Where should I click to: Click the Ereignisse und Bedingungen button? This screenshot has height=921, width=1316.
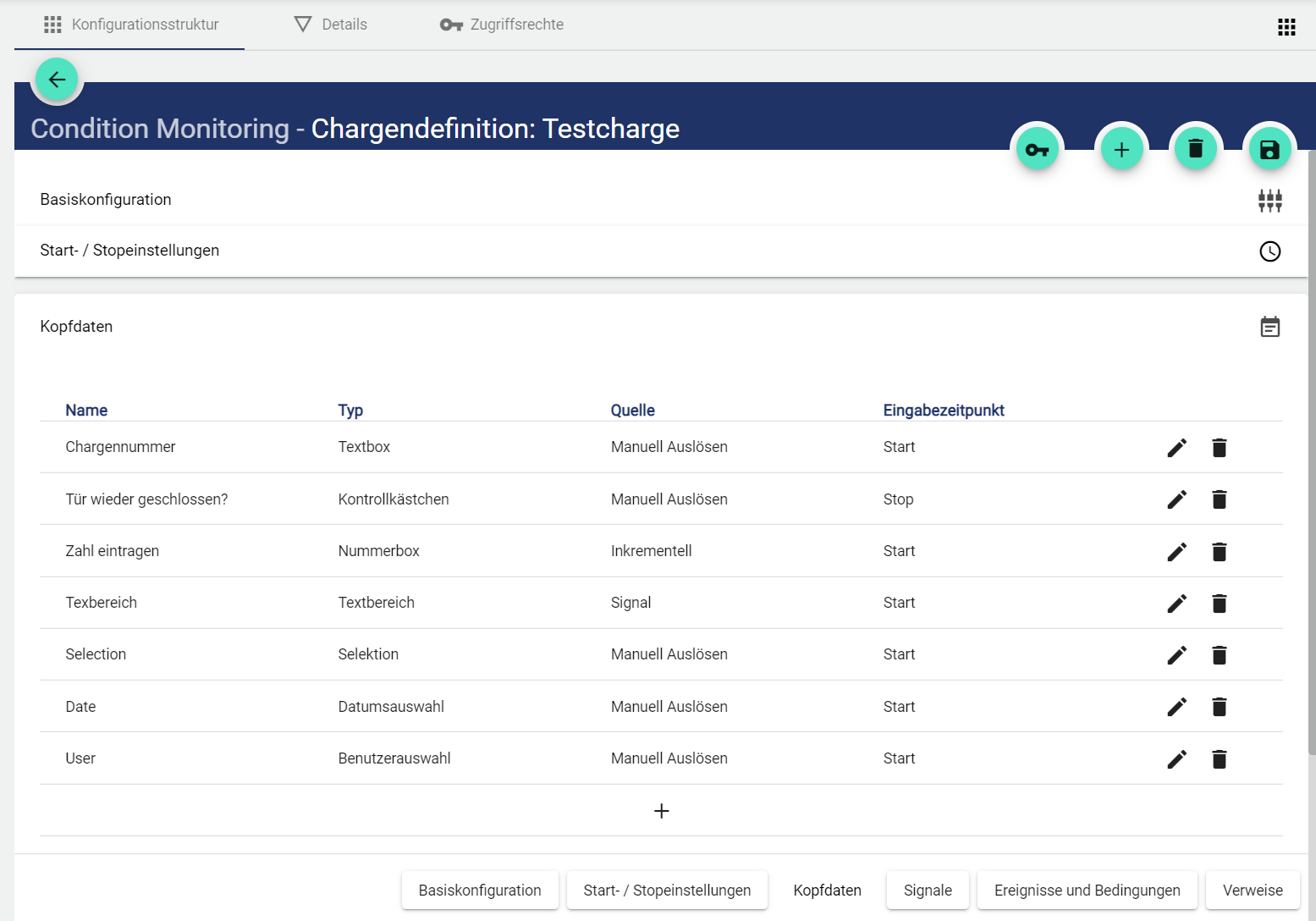coord(1087,891)
